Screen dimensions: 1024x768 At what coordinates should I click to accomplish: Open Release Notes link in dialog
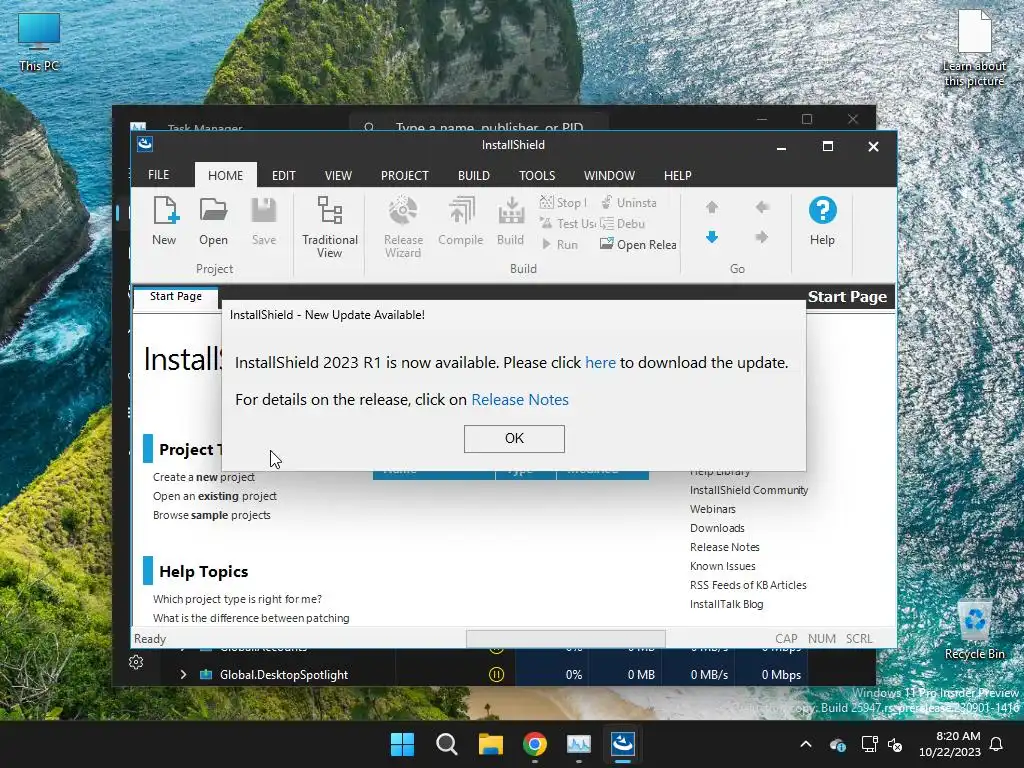click(520, 400)
